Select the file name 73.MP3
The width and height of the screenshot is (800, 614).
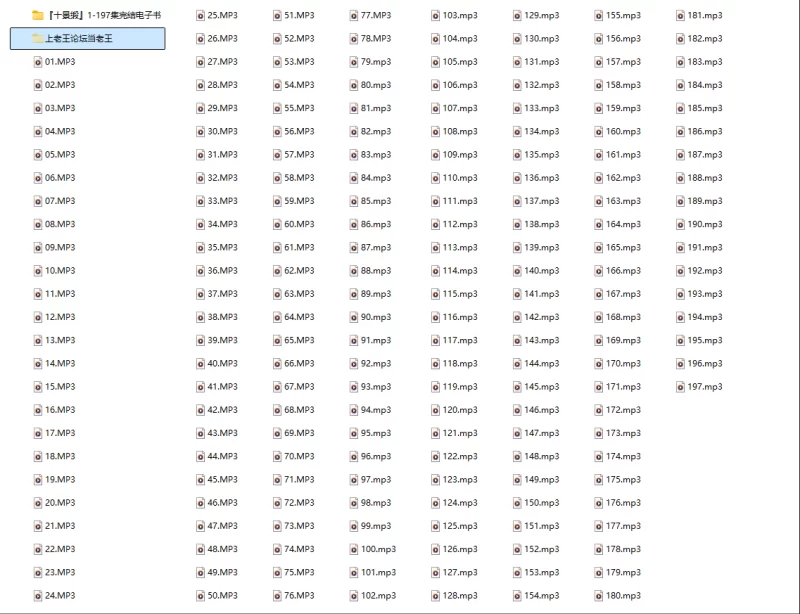299,526
